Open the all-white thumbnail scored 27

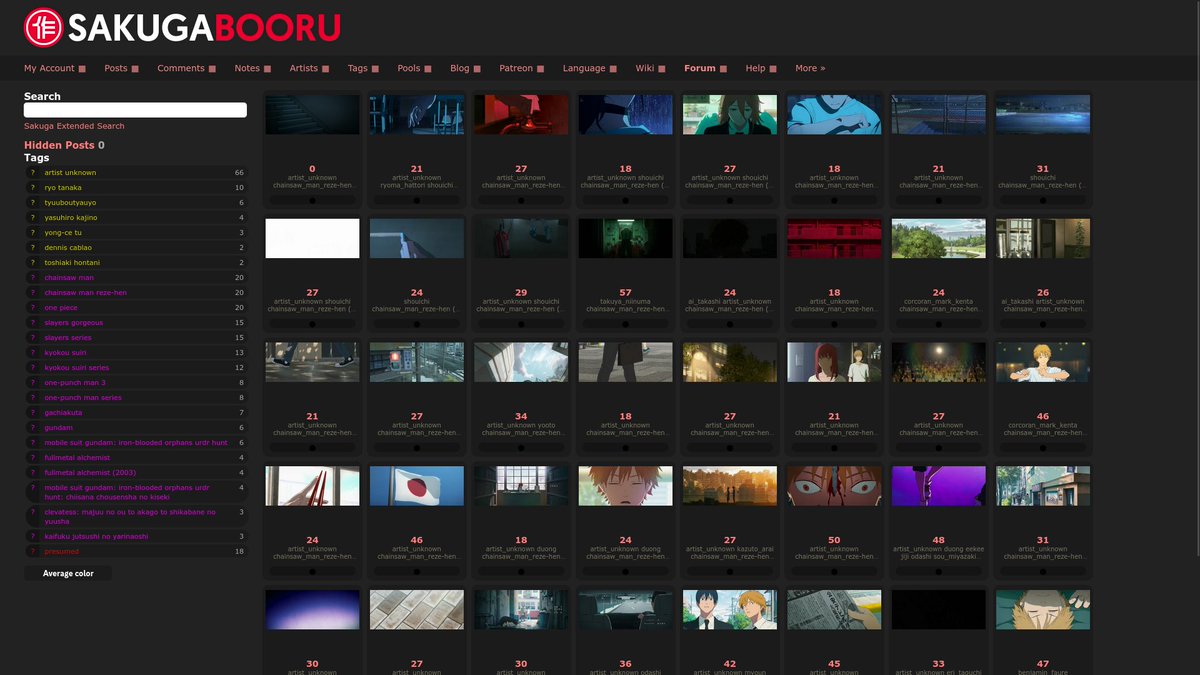(x=312, y=238)
